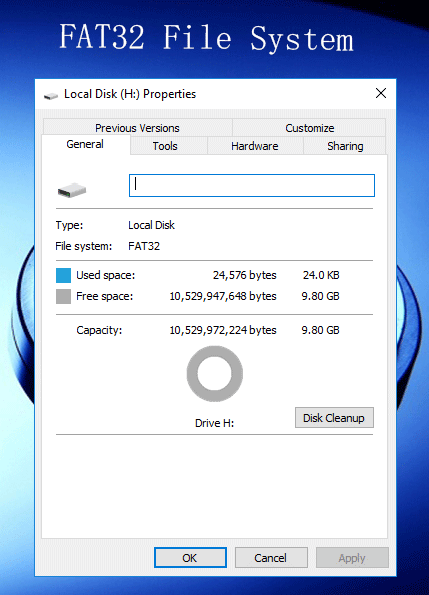The height and width of the screenshot is (595, 429).
Task: Open the Previous Versions tab
Action: point(137,128)
